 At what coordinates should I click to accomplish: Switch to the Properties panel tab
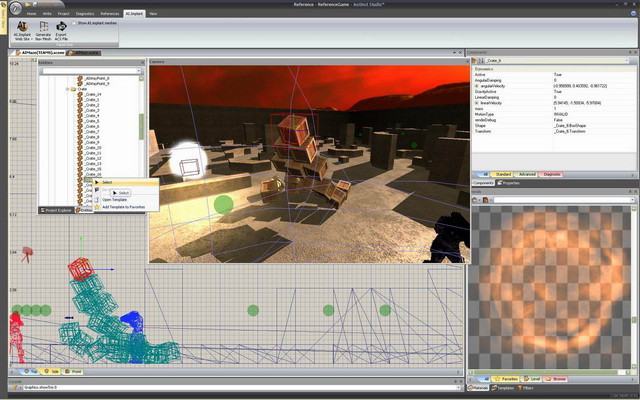pyautogui.click(x=508, y=183)
